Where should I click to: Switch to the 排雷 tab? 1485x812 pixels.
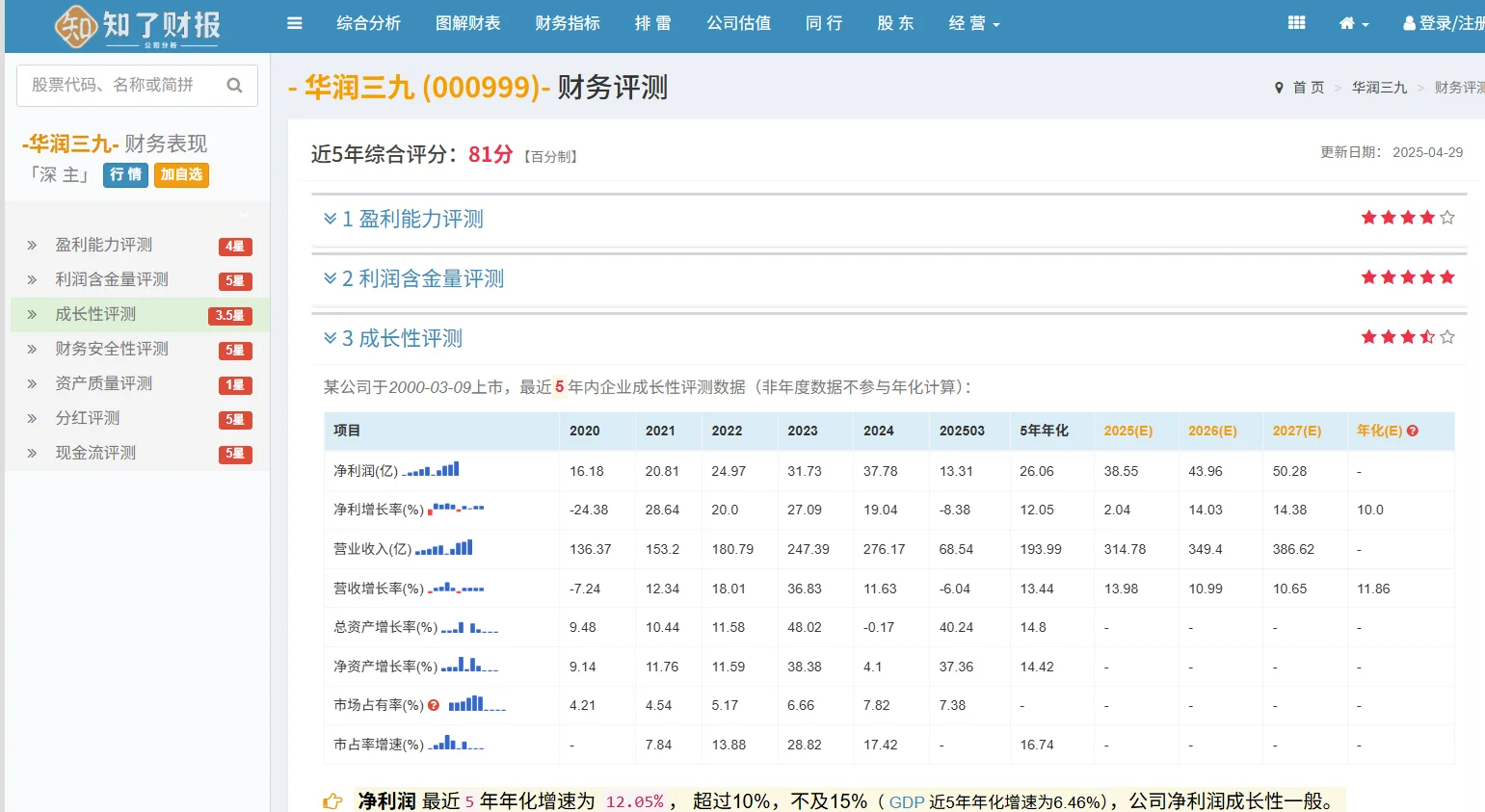(653, 23)
